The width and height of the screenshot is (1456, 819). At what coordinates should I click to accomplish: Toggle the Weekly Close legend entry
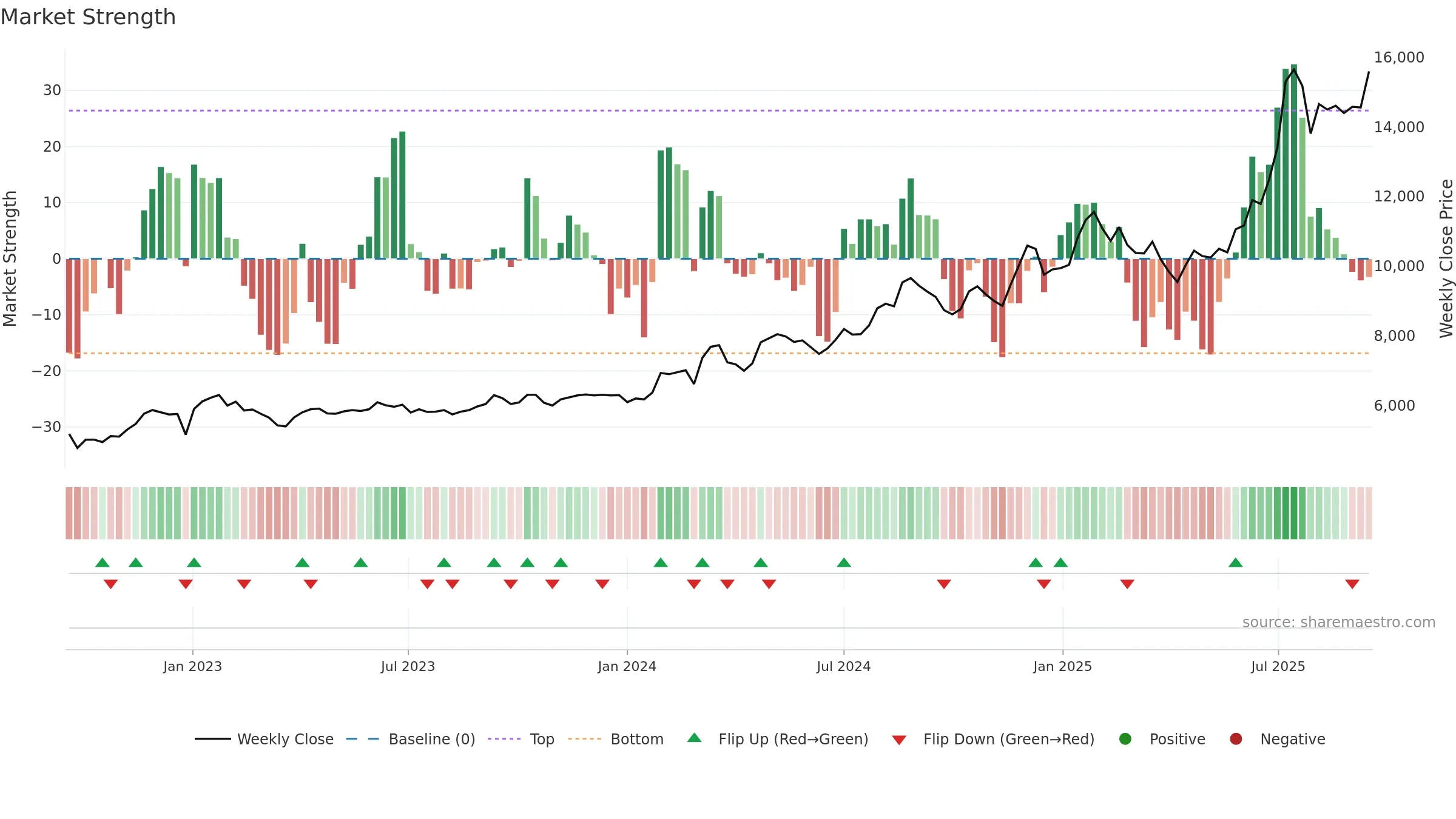point(265,739)
